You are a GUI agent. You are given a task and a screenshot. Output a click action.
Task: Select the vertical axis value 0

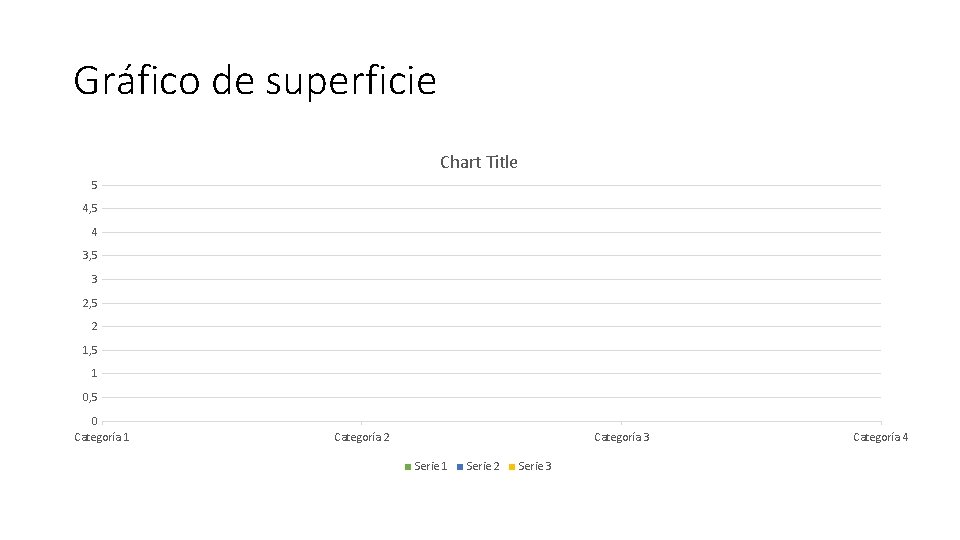click(94, 421)
